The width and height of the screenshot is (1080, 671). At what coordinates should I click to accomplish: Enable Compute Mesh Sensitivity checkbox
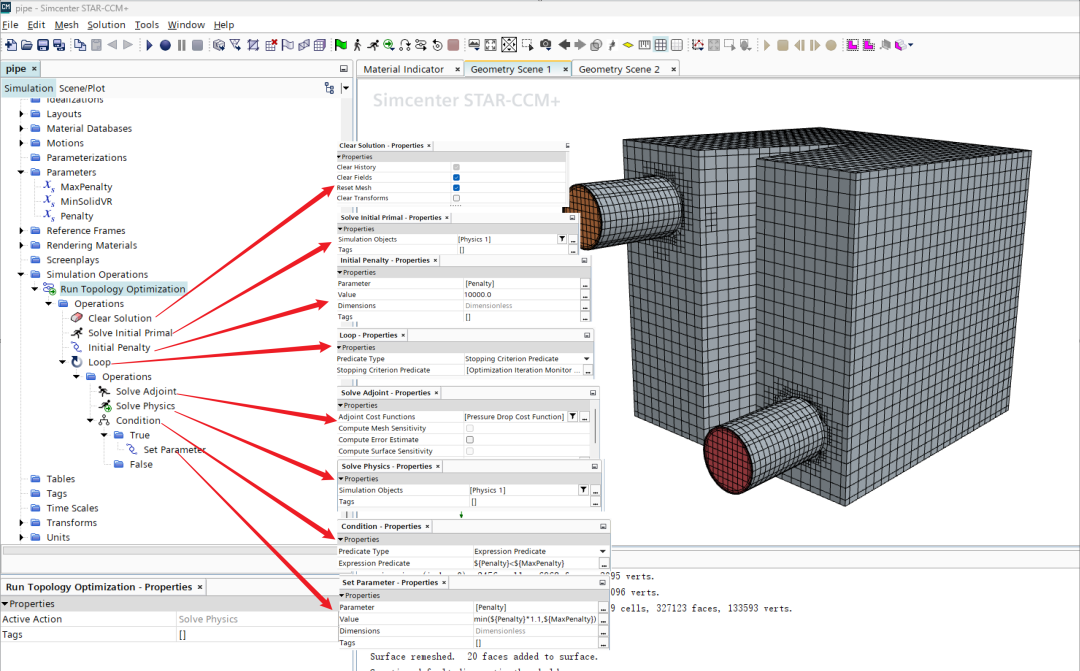pyautogui.click(x=470, y=428)
